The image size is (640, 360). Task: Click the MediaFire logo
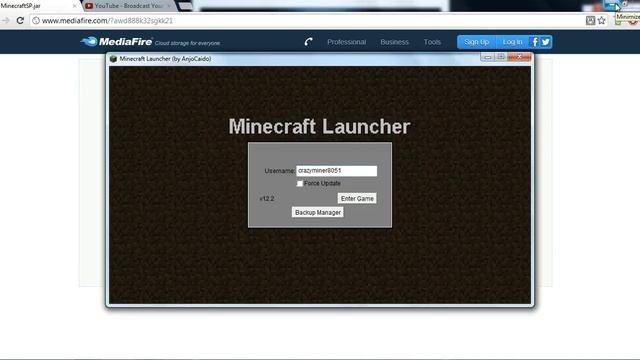coord(117,42)
